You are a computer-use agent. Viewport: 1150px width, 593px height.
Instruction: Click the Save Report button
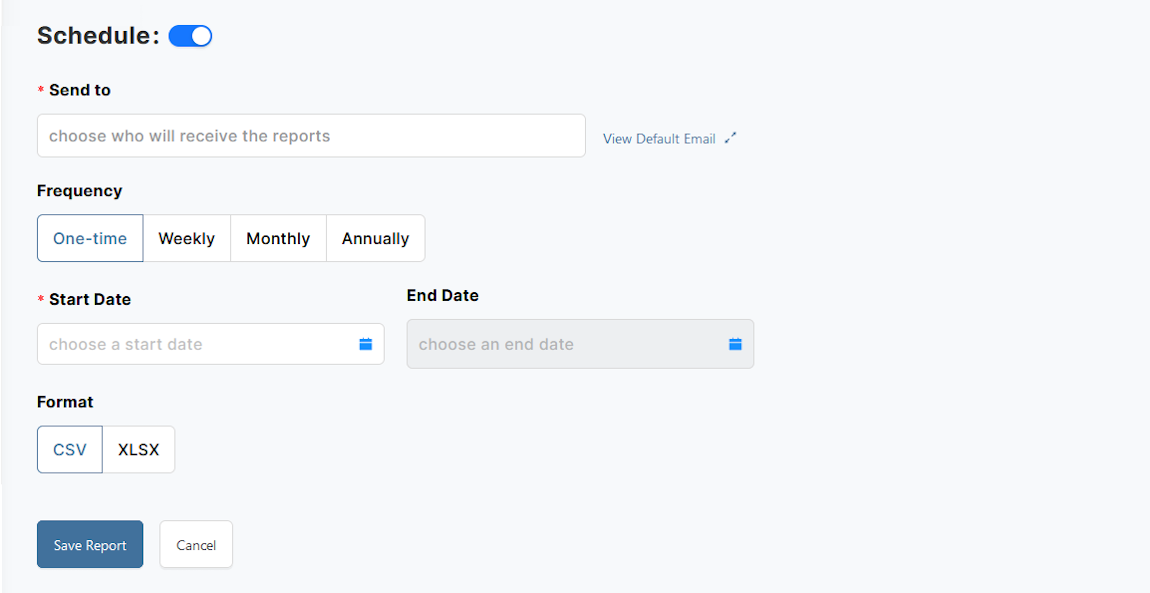click(90, 544)
